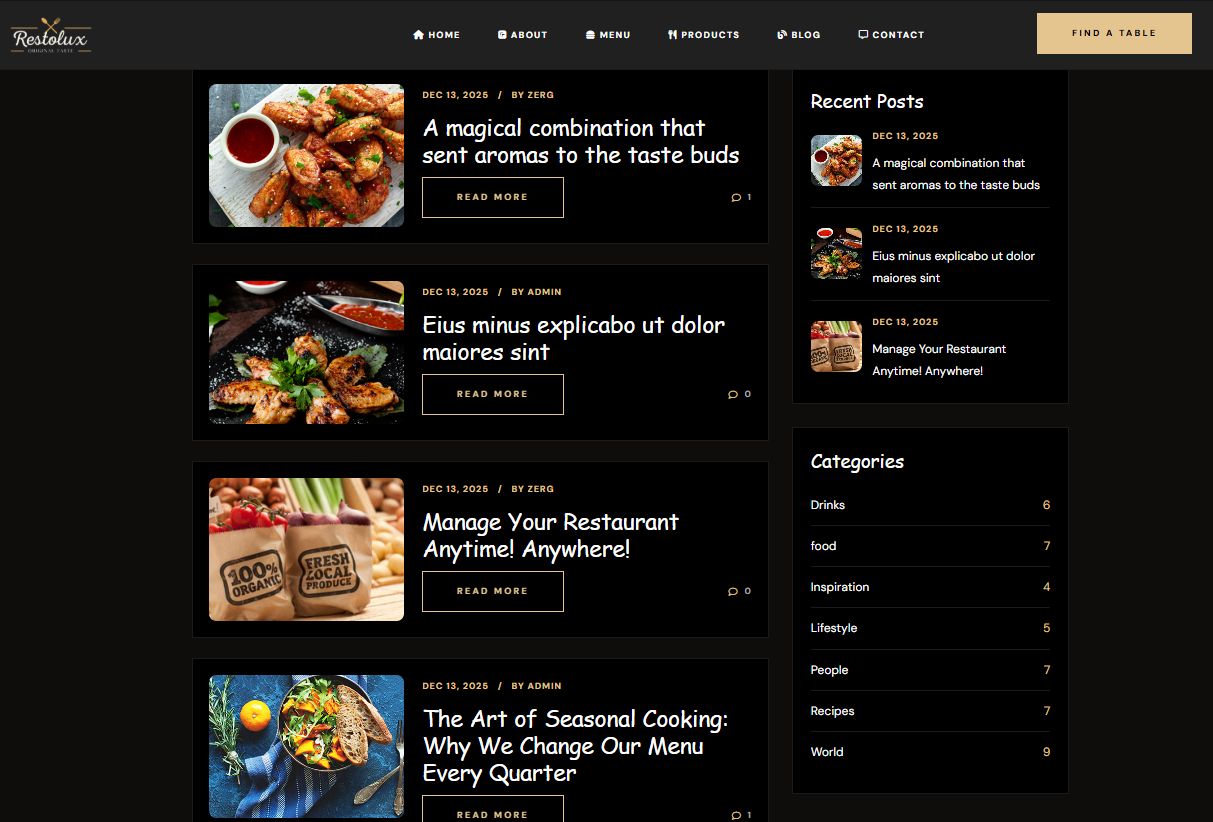Click the Products fork-knife icon
The image size is (1213, 822).
point(673,35)
